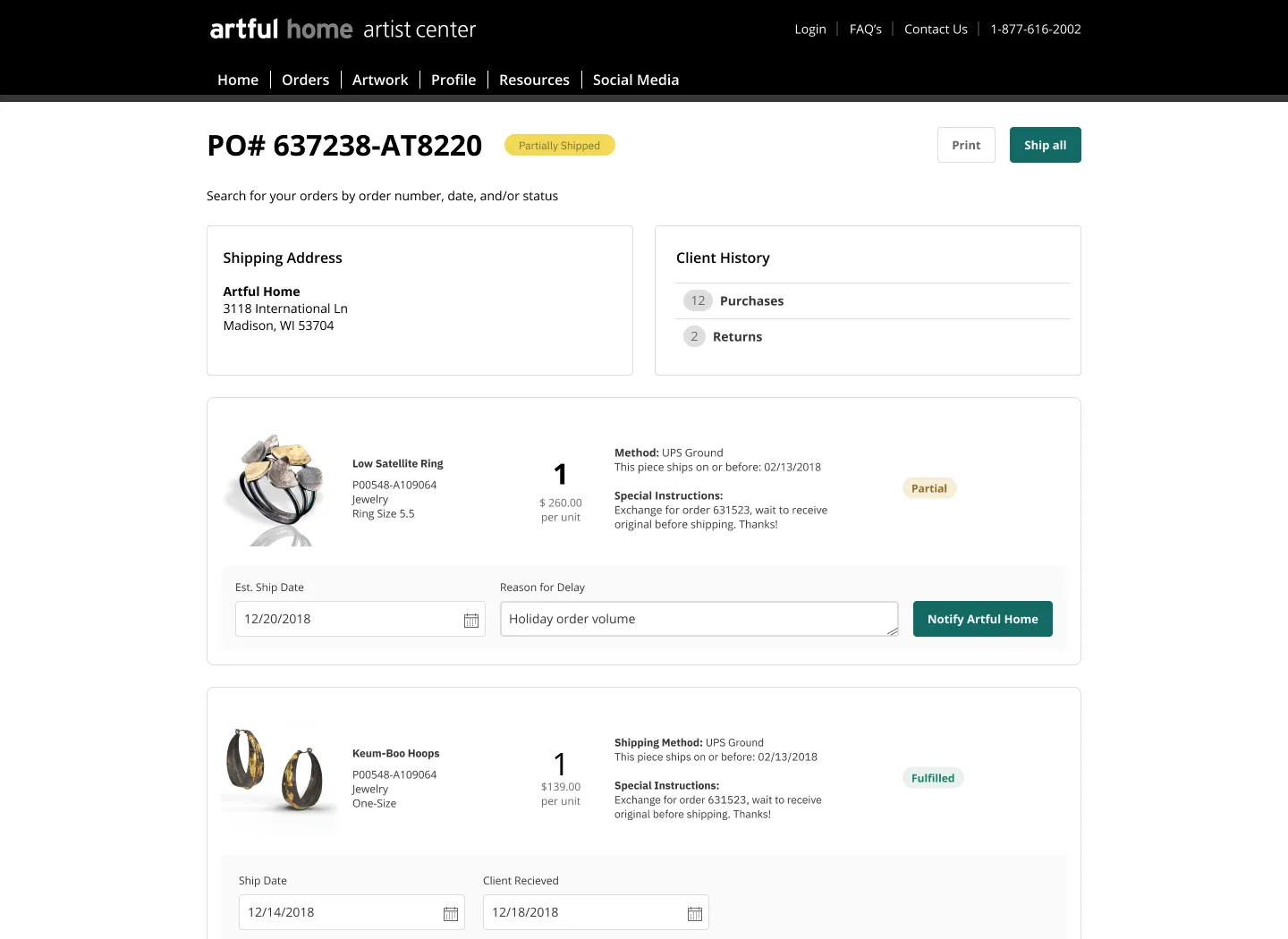Go to the Artwork section

pyautogui.click(x=380, y=80)
